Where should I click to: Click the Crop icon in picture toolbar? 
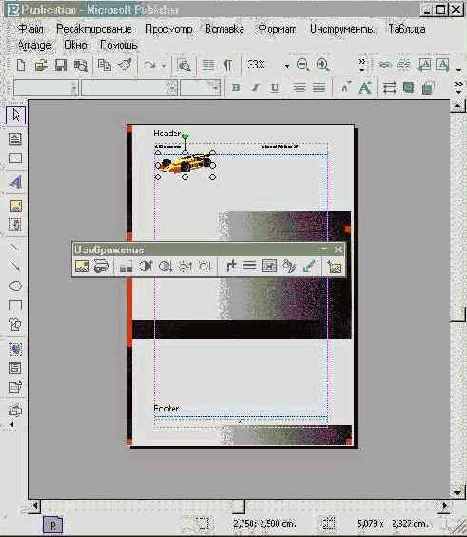coord(231,266)
